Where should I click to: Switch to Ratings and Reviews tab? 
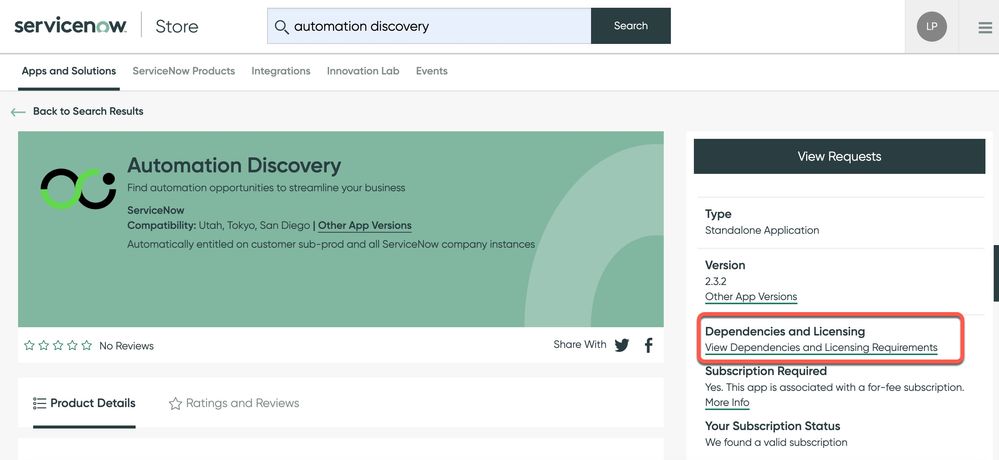tap(234, 403)
